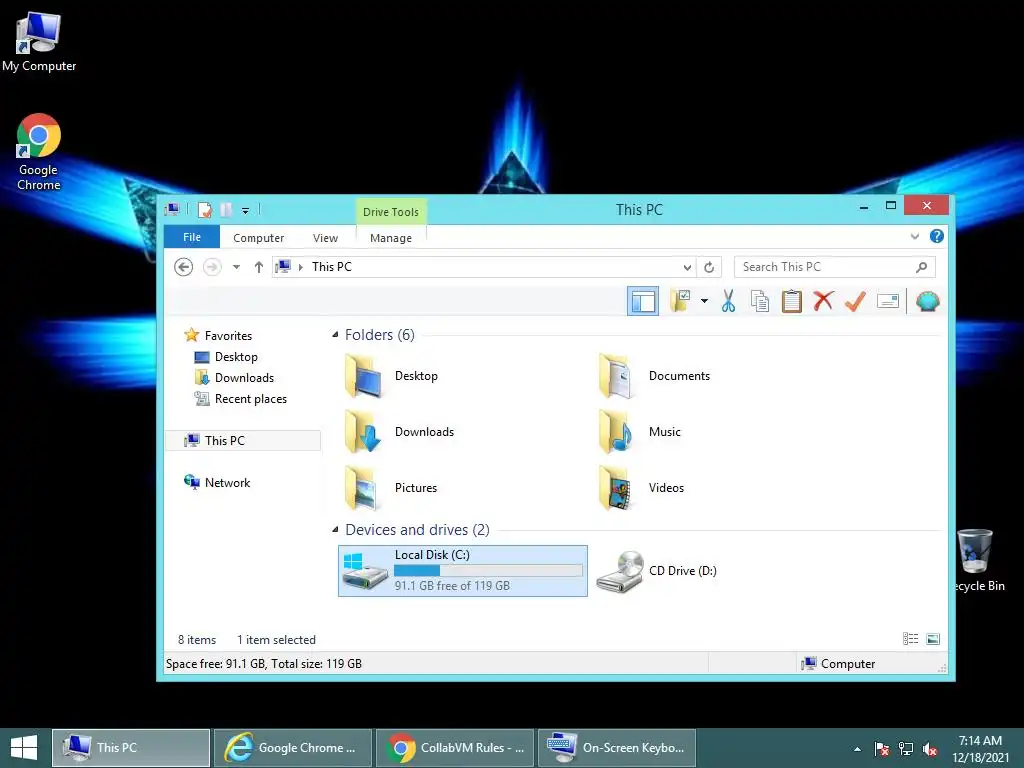Click the muted volume speaker tray icon
The width and height of the screenshot is (1024, 768).
929,749
